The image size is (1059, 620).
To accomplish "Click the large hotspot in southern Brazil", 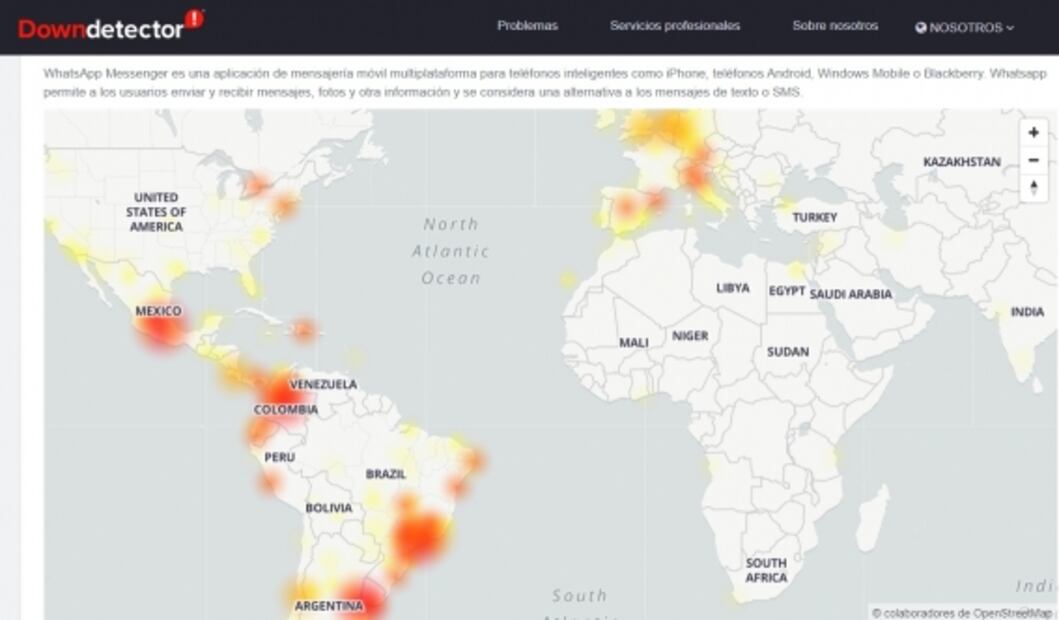I will 420,537.
